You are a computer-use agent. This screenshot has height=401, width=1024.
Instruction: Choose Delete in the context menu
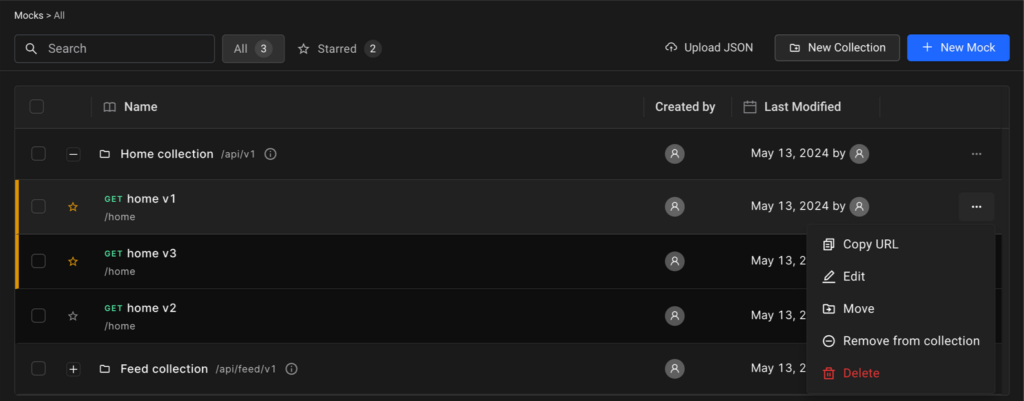pos(860,373)
